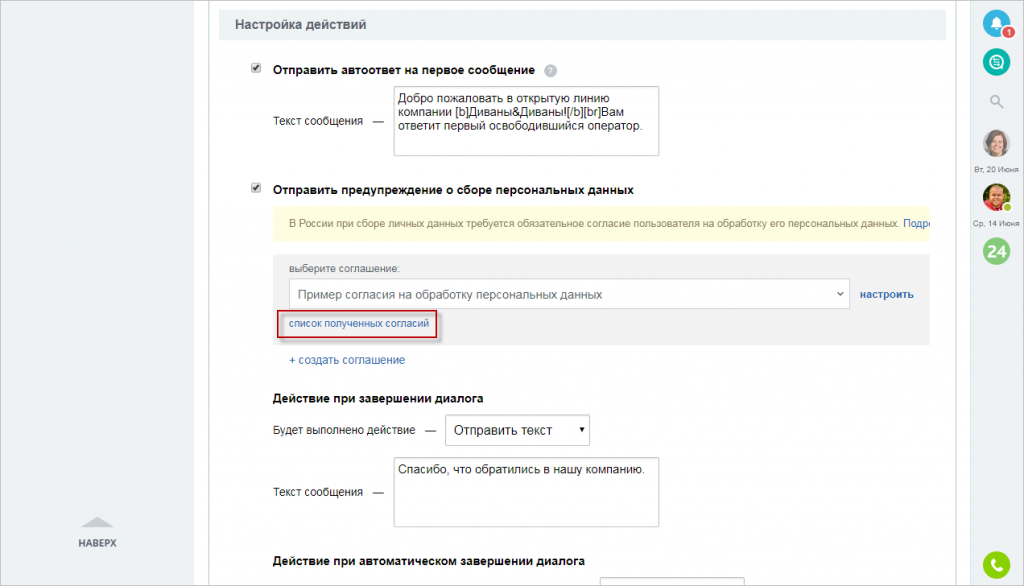Uncheck autoresponse on first message option

[256, 69]
